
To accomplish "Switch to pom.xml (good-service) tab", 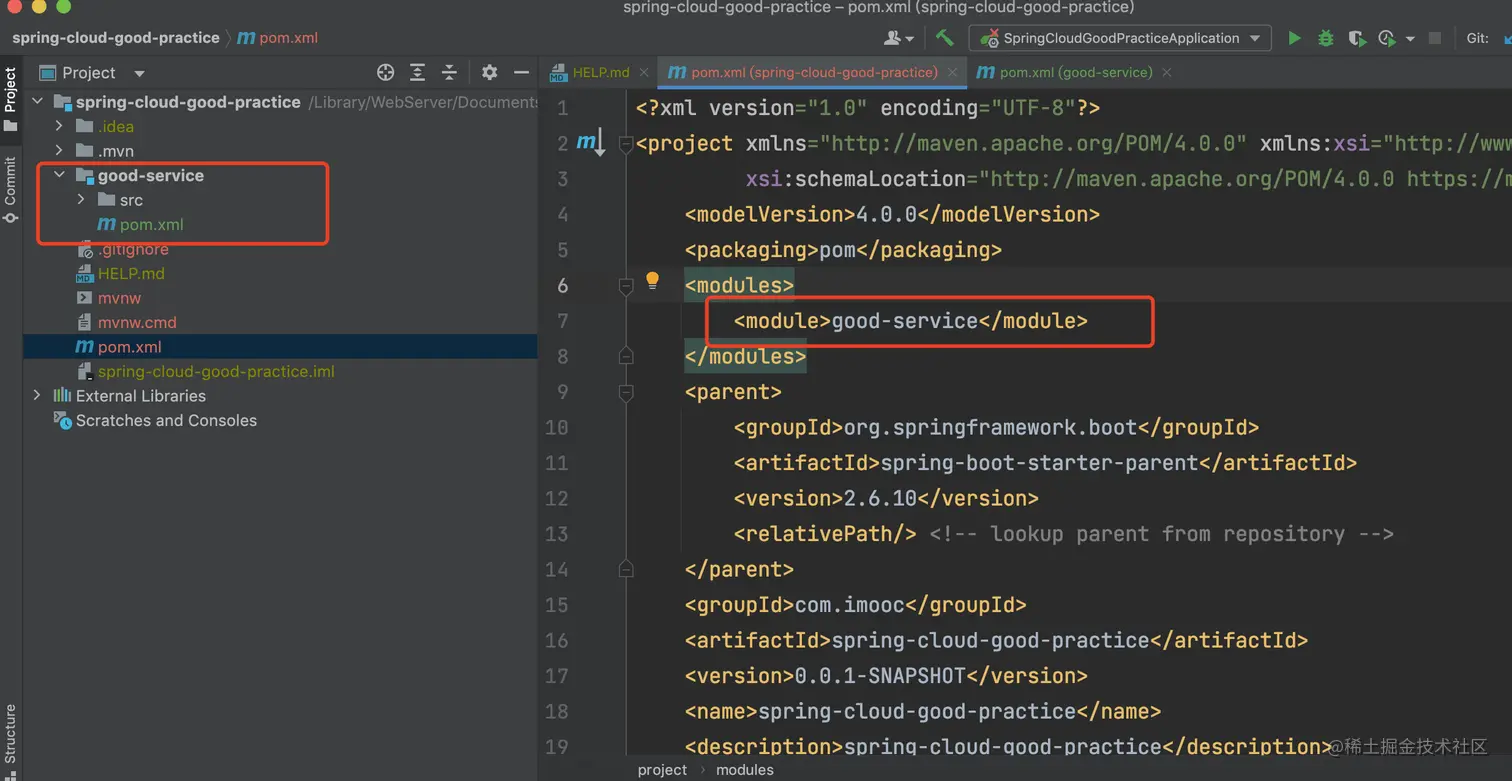I will coord(1075,72).
